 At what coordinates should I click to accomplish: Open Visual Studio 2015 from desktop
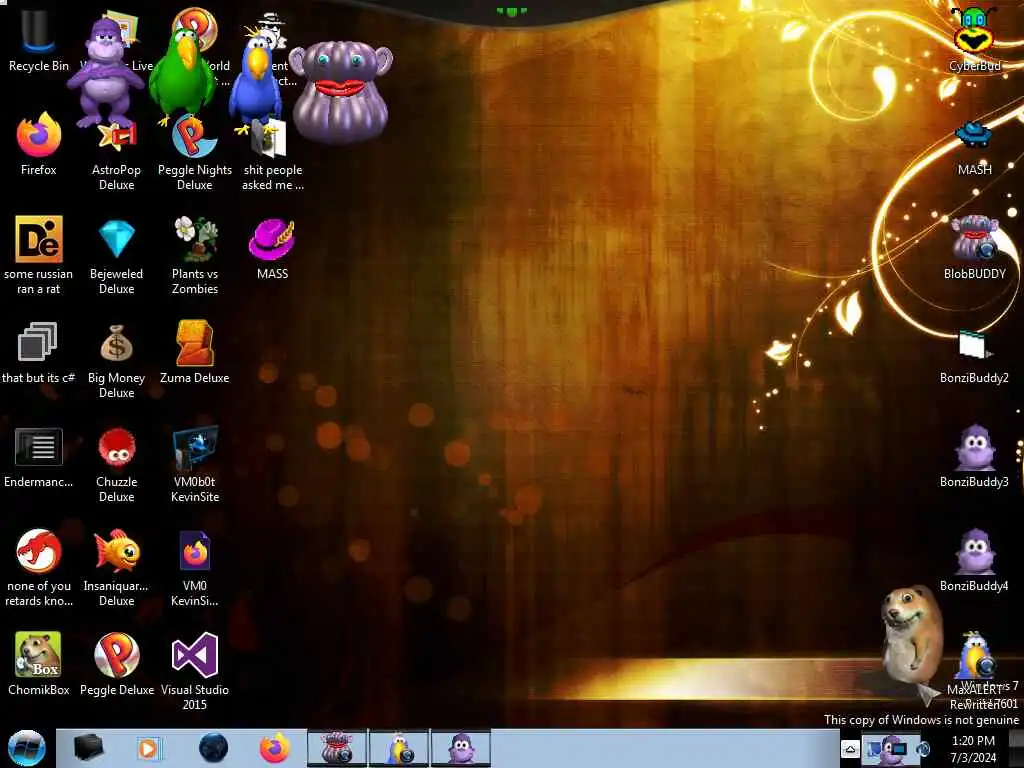coord(195,671)
